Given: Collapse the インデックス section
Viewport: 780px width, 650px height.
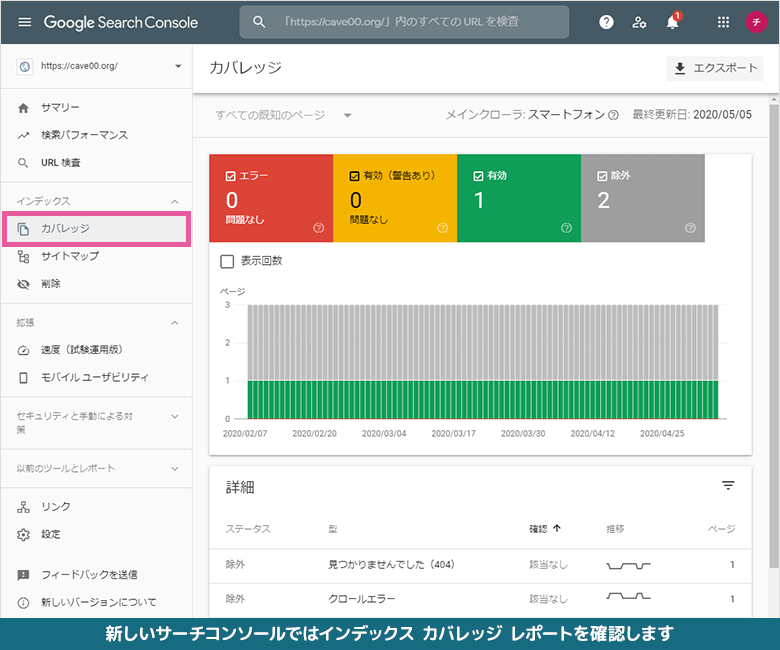Looking at the screenshot, I should tap(175, 201).
